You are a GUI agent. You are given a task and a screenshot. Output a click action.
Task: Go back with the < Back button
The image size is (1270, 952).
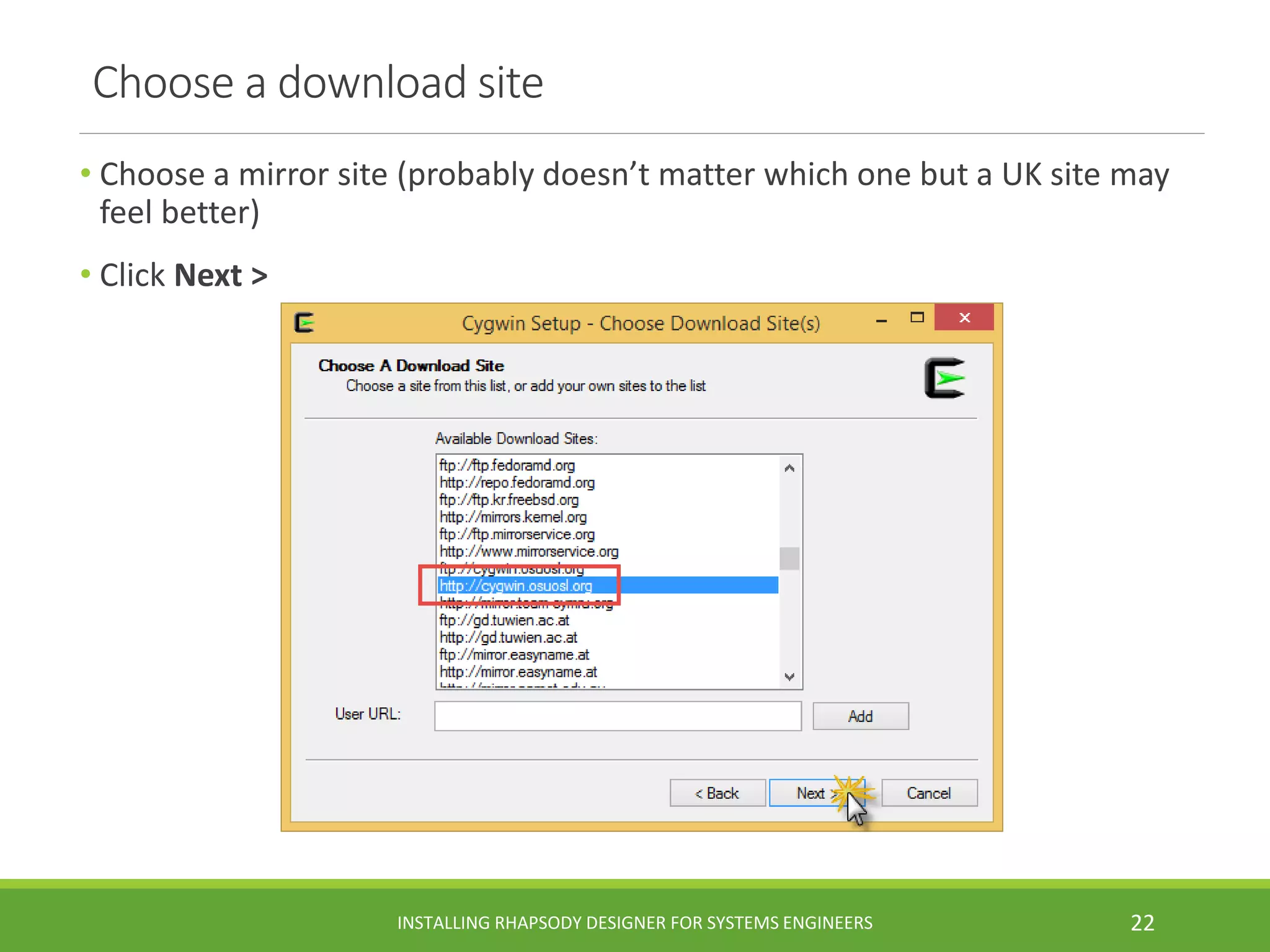[717, 793]
